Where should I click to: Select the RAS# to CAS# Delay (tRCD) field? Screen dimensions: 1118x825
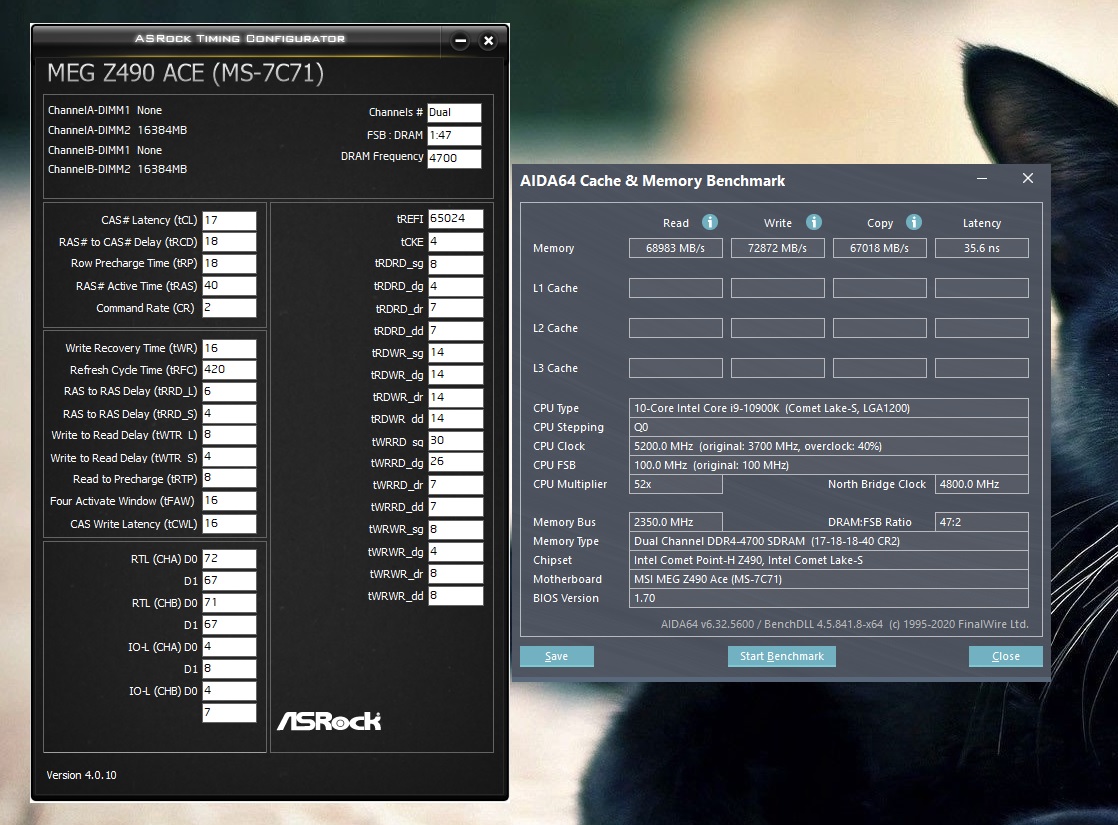229,242
